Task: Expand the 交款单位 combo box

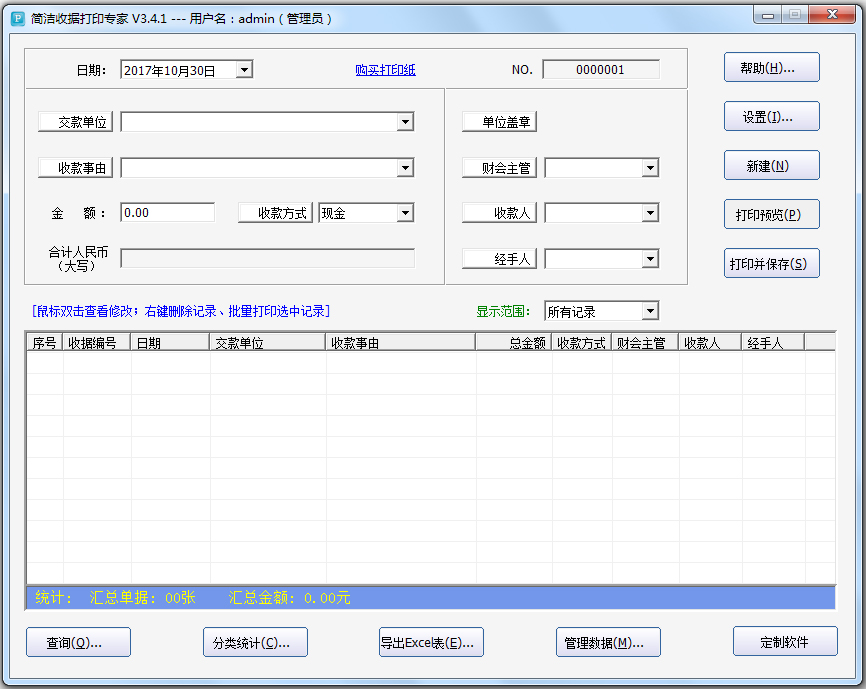Action: (x=405, y=122)
